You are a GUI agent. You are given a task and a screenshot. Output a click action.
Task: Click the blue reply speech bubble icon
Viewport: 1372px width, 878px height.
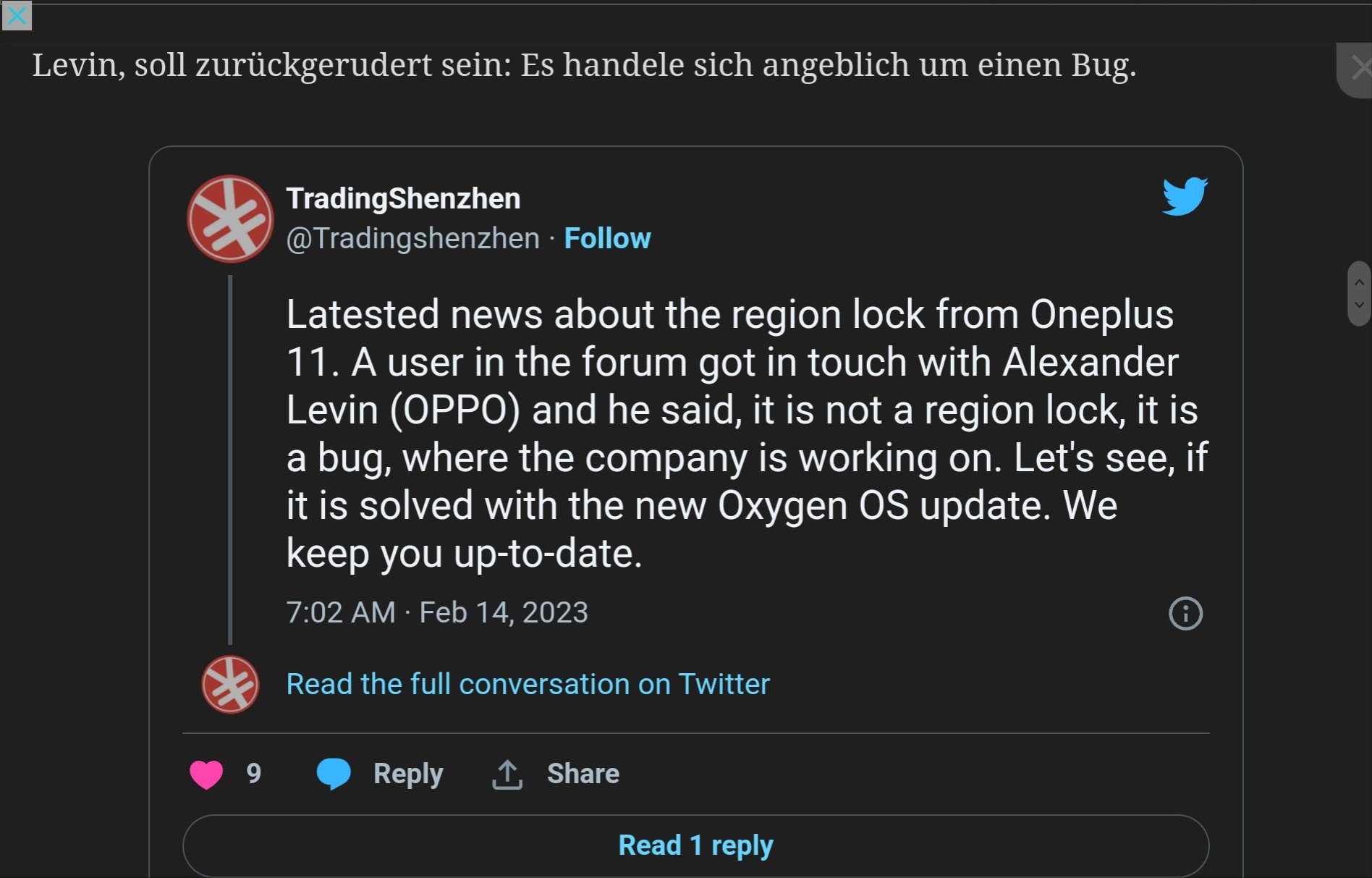click(x=334, y=774)
